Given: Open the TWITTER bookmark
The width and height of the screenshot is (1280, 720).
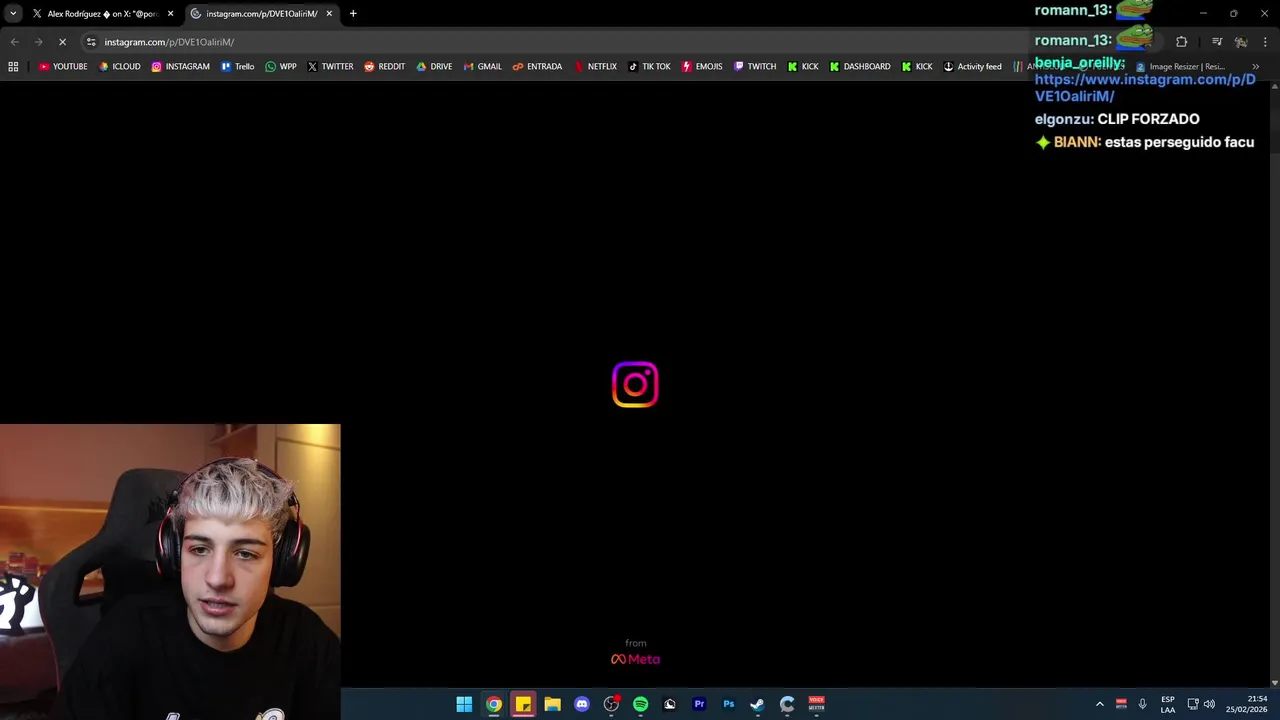Looking at the screenshot, I should [330, 66].
